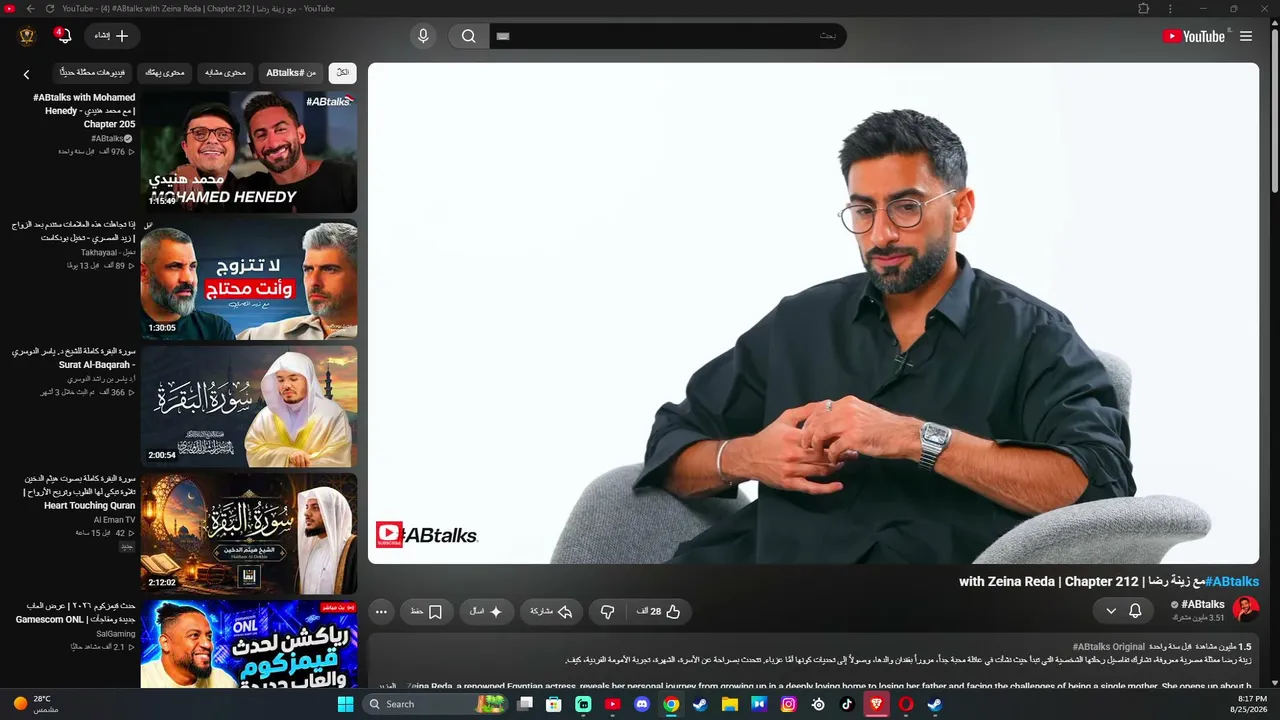The width and height of the screenshot is (1280, 720).
Task: Click the page vertical scrollbar
Action: coord(1275,110)
